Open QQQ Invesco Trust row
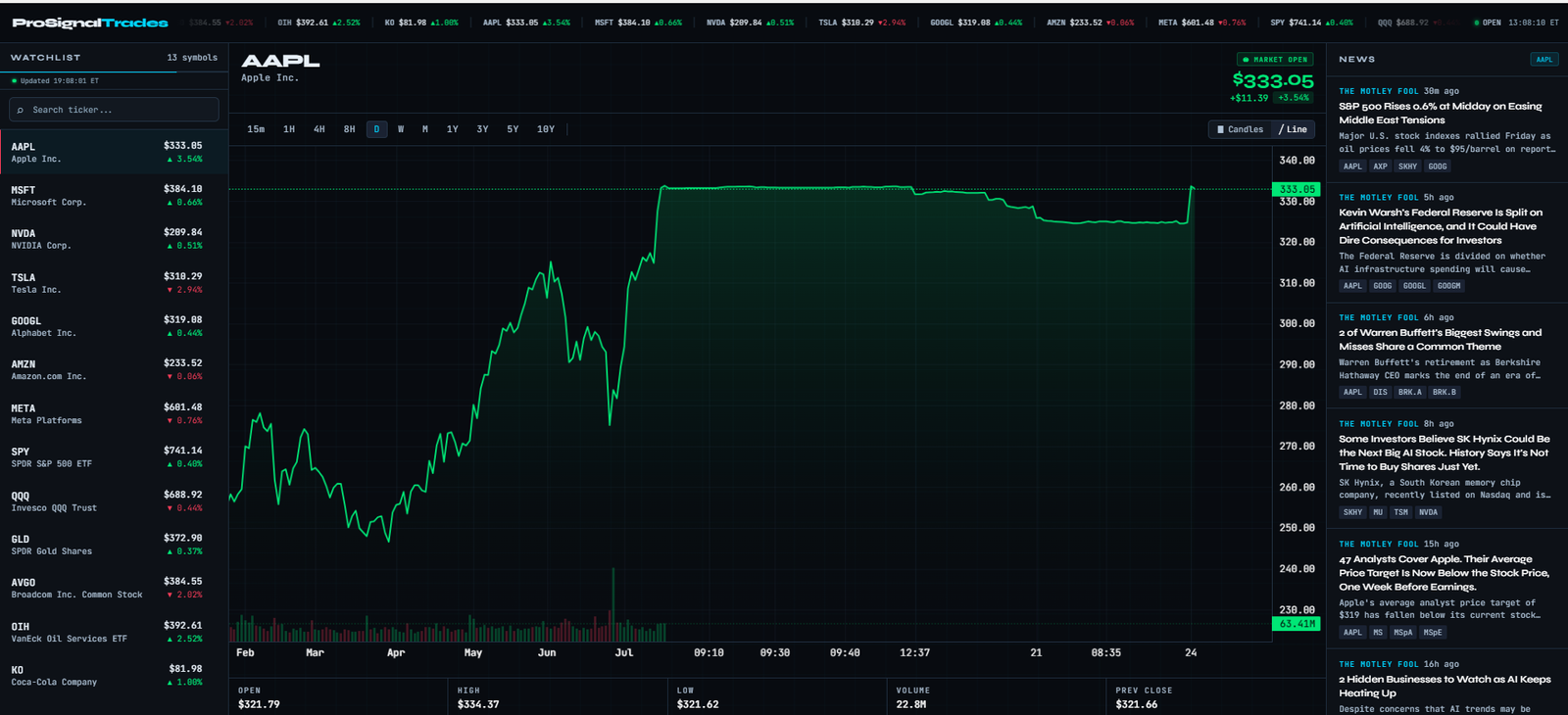The height and width of the screenshot is (715, 1568). tap(114, 501)
